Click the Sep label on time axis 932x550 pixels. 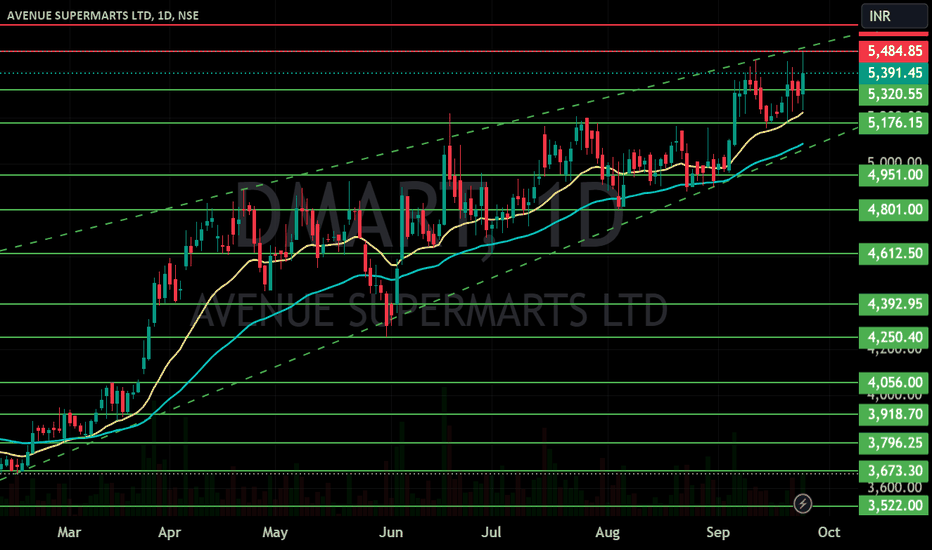(x=718, y=532)
